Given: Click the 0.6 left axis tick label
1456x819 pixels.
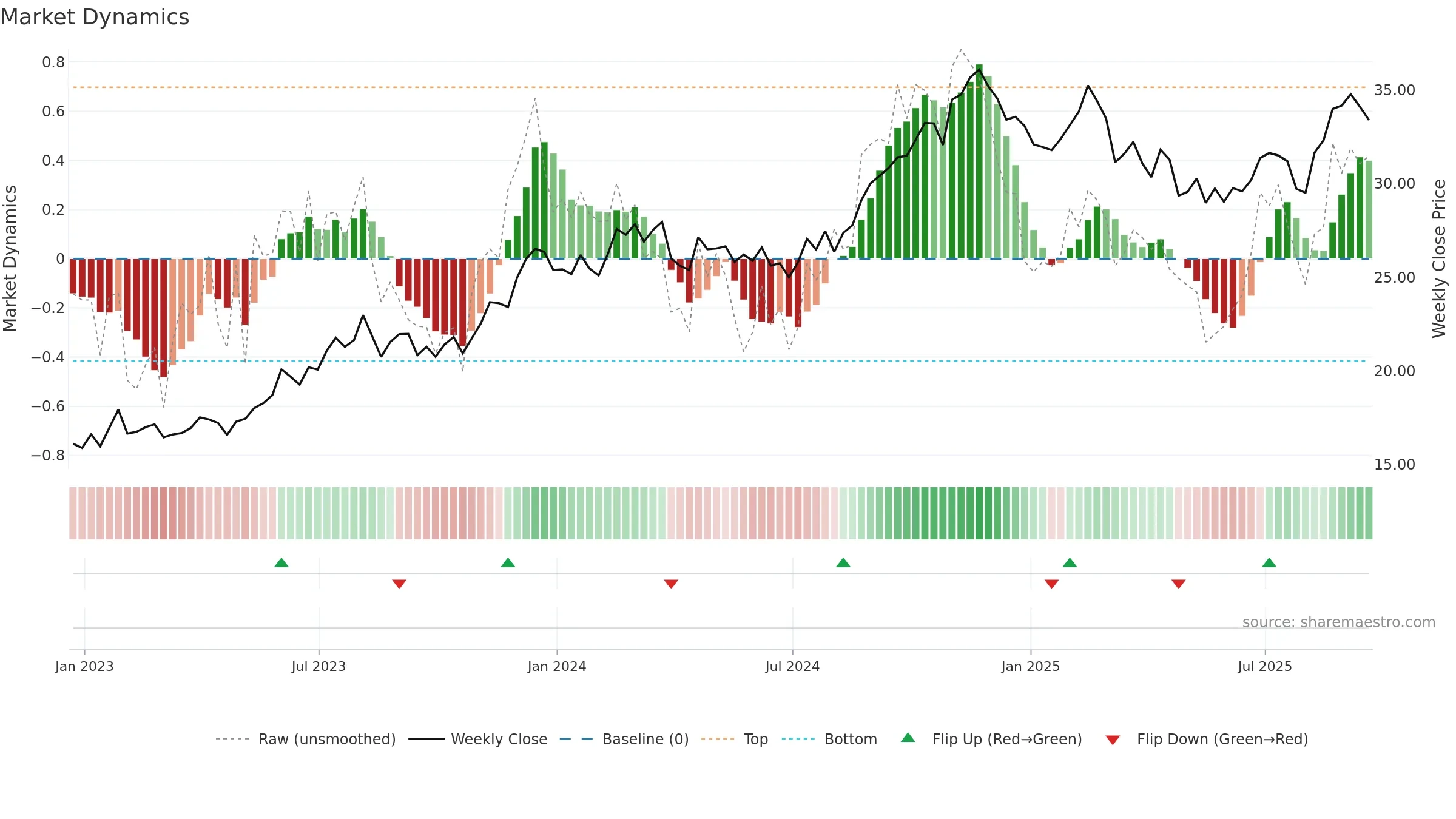Looking at the screenshot, I should (x=53, y=112).
